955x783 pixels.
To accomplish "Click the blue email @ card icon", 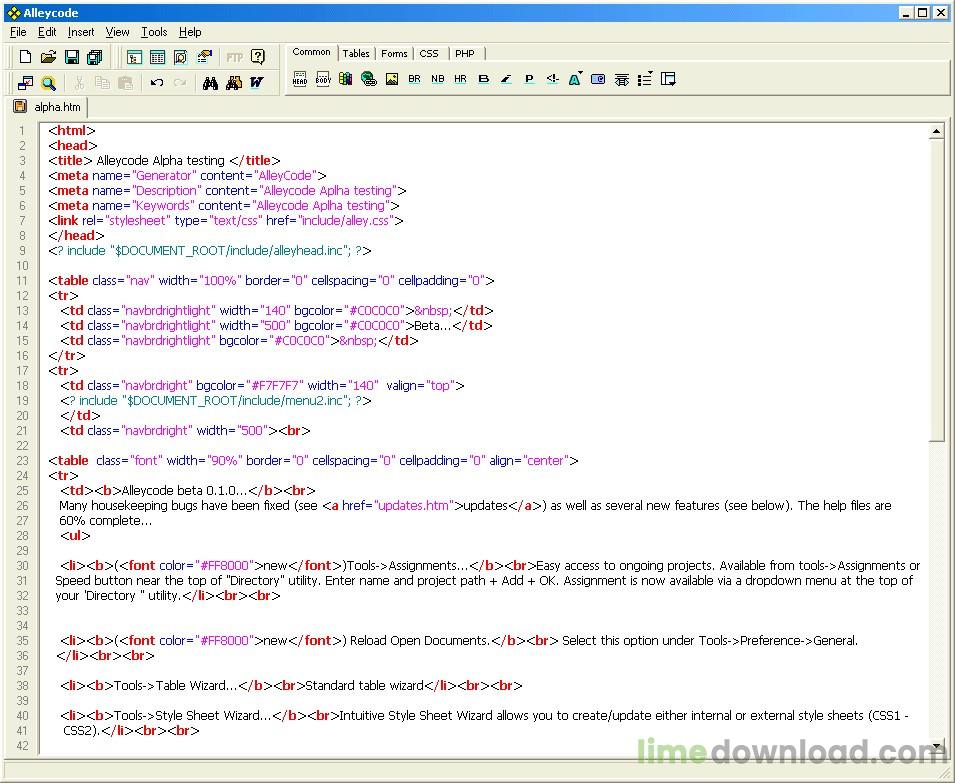I will tap(598, 79).
